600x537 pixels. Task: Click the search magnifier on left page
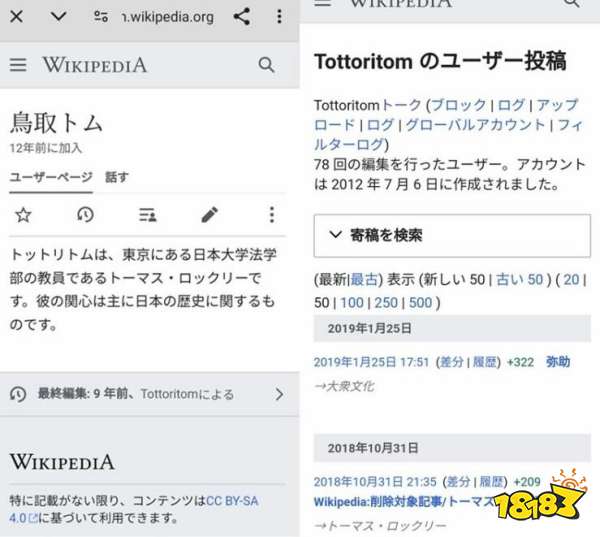pyautogui.click(x=266, y=65)
